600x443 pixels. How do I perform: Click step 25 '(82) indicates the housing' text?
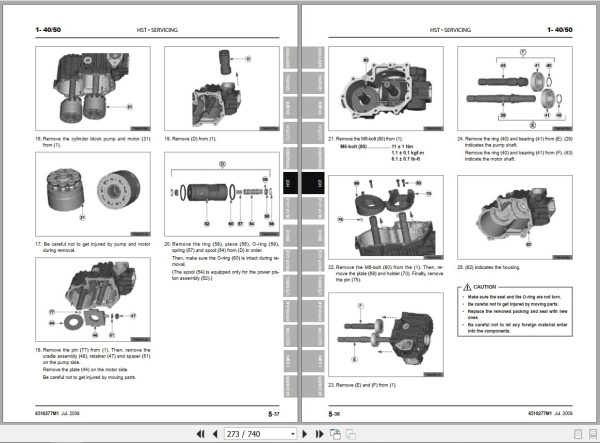(489, 267)
